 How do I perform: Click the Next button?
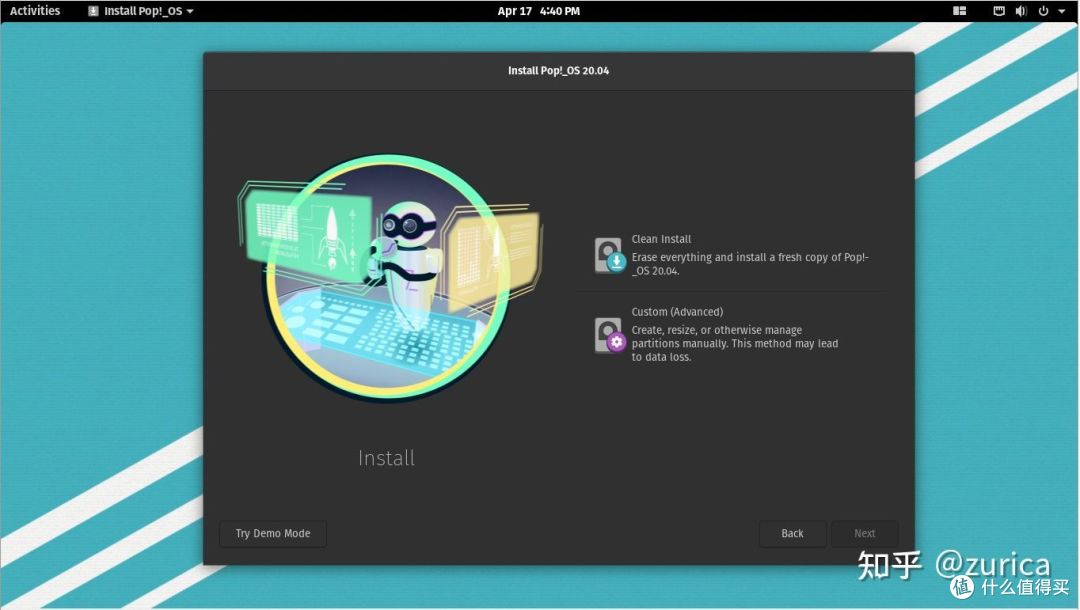(x=864, y=534)
